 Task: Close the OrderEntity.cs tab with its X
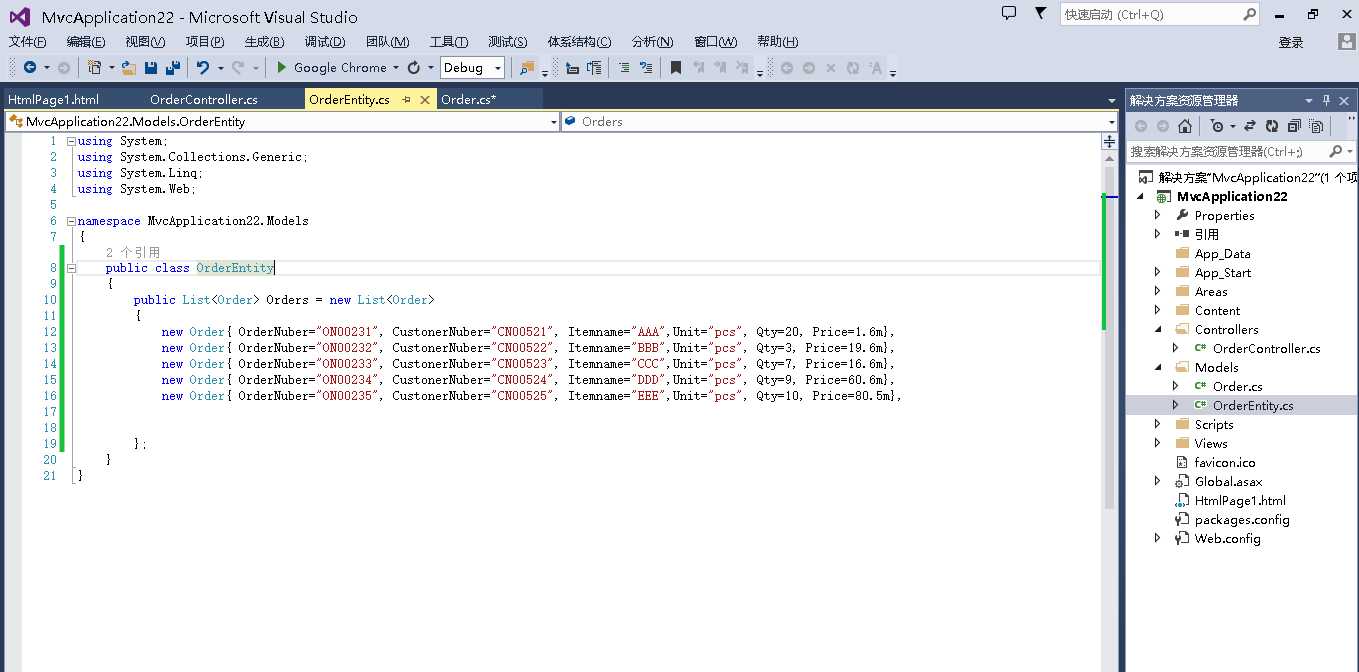(x=425, y=100)
